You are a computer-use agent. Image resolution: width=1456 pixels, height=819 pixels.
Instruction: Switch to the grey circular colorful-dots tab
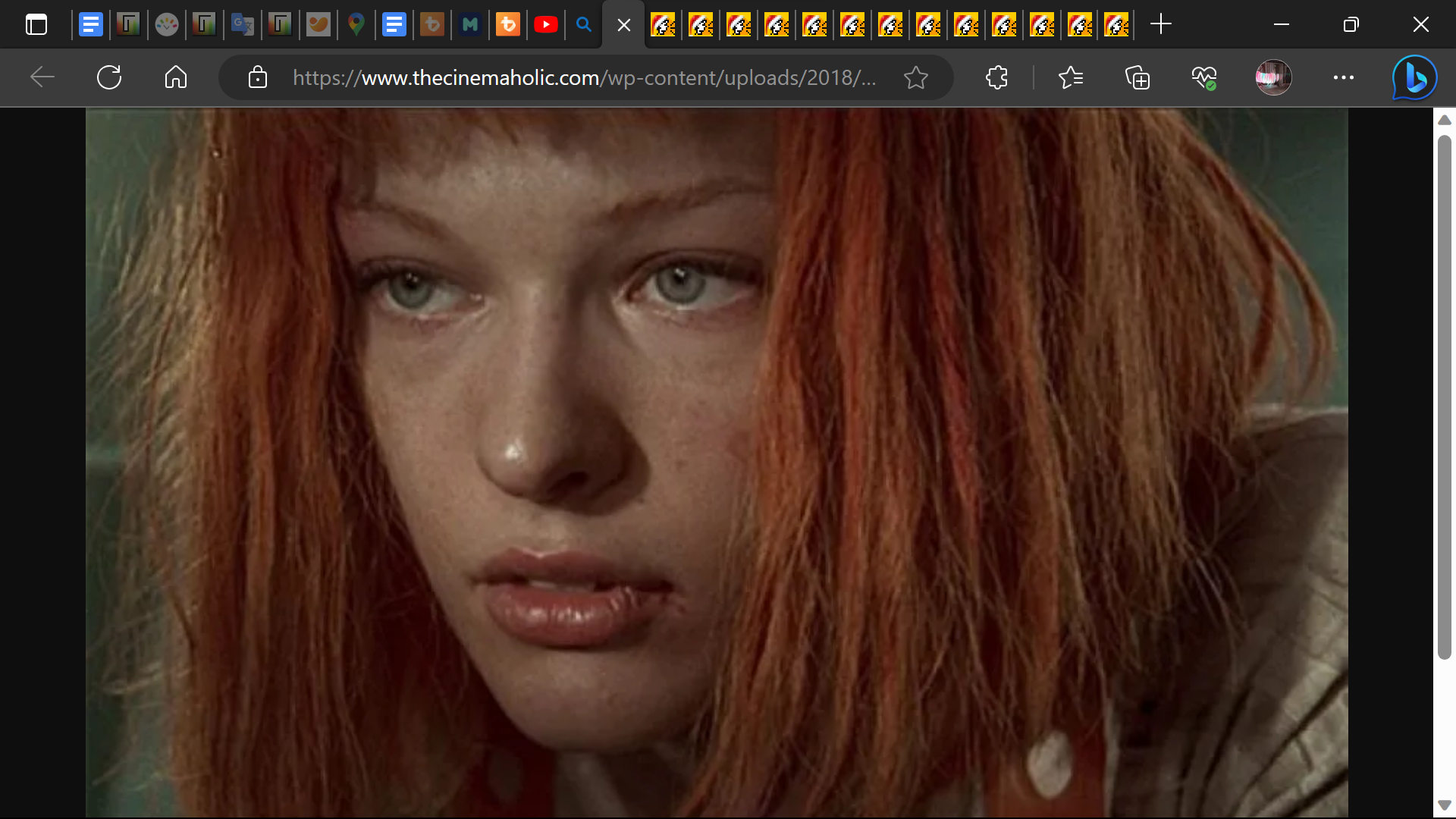(x=167, y=25)
